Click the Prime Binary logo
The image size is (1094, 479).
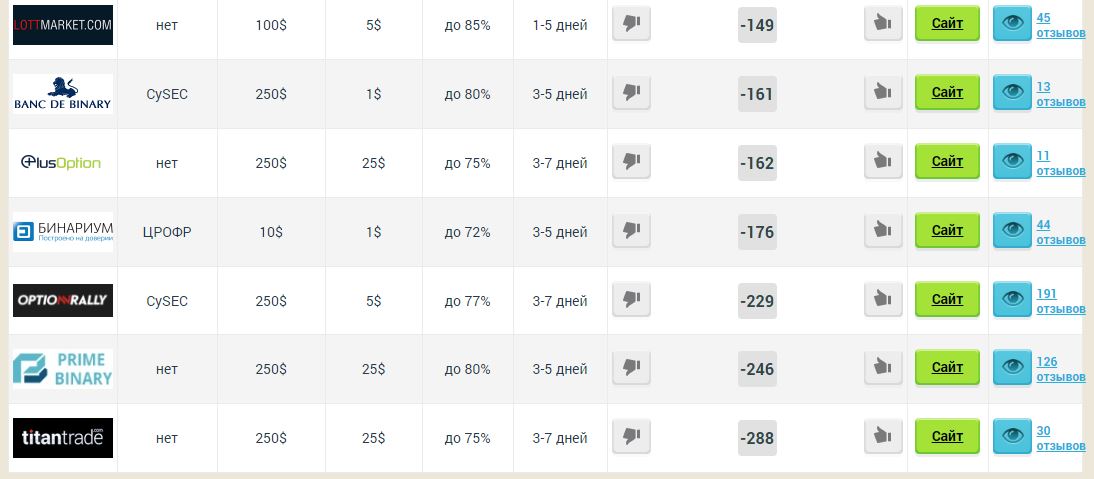pyautogui.click(x=63, y=370)
